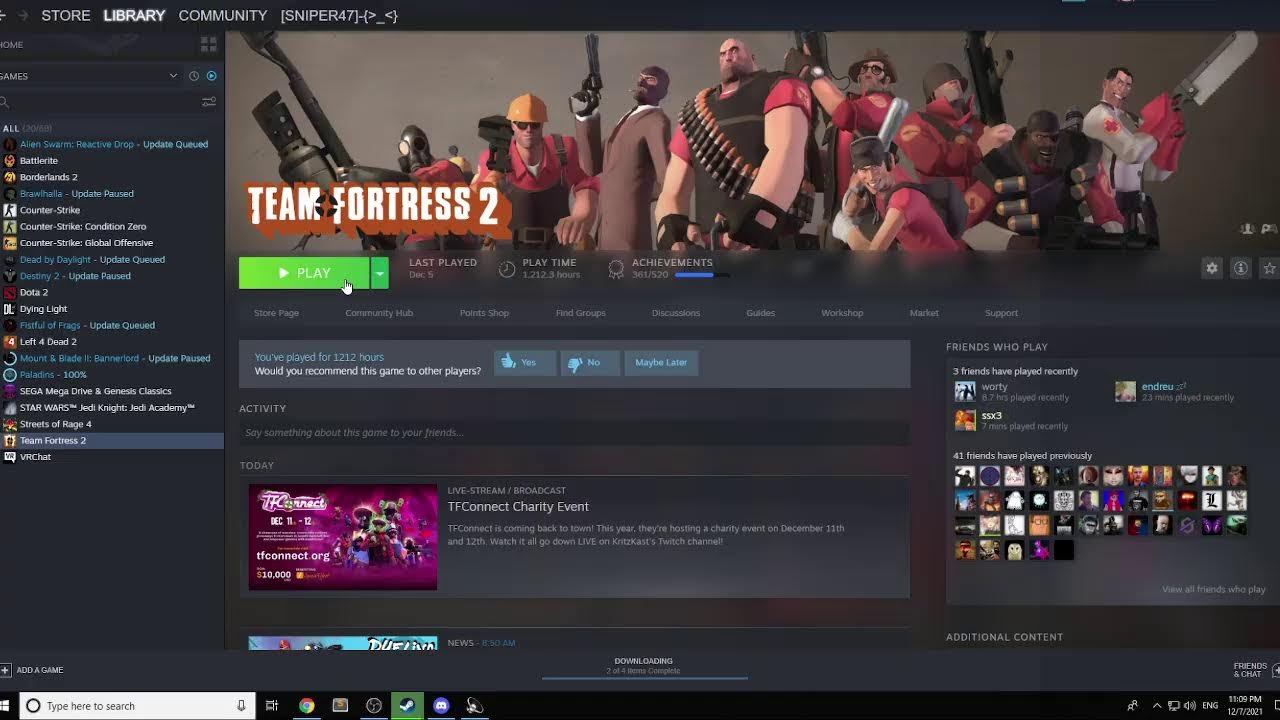
Task: Recommend the game with Yes
Action: (525, 362)
